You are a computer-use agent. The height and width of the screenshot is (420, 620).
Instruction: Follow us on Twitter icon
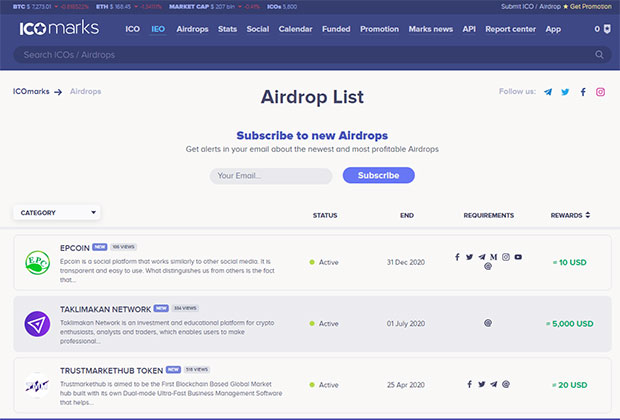(565, 92)
